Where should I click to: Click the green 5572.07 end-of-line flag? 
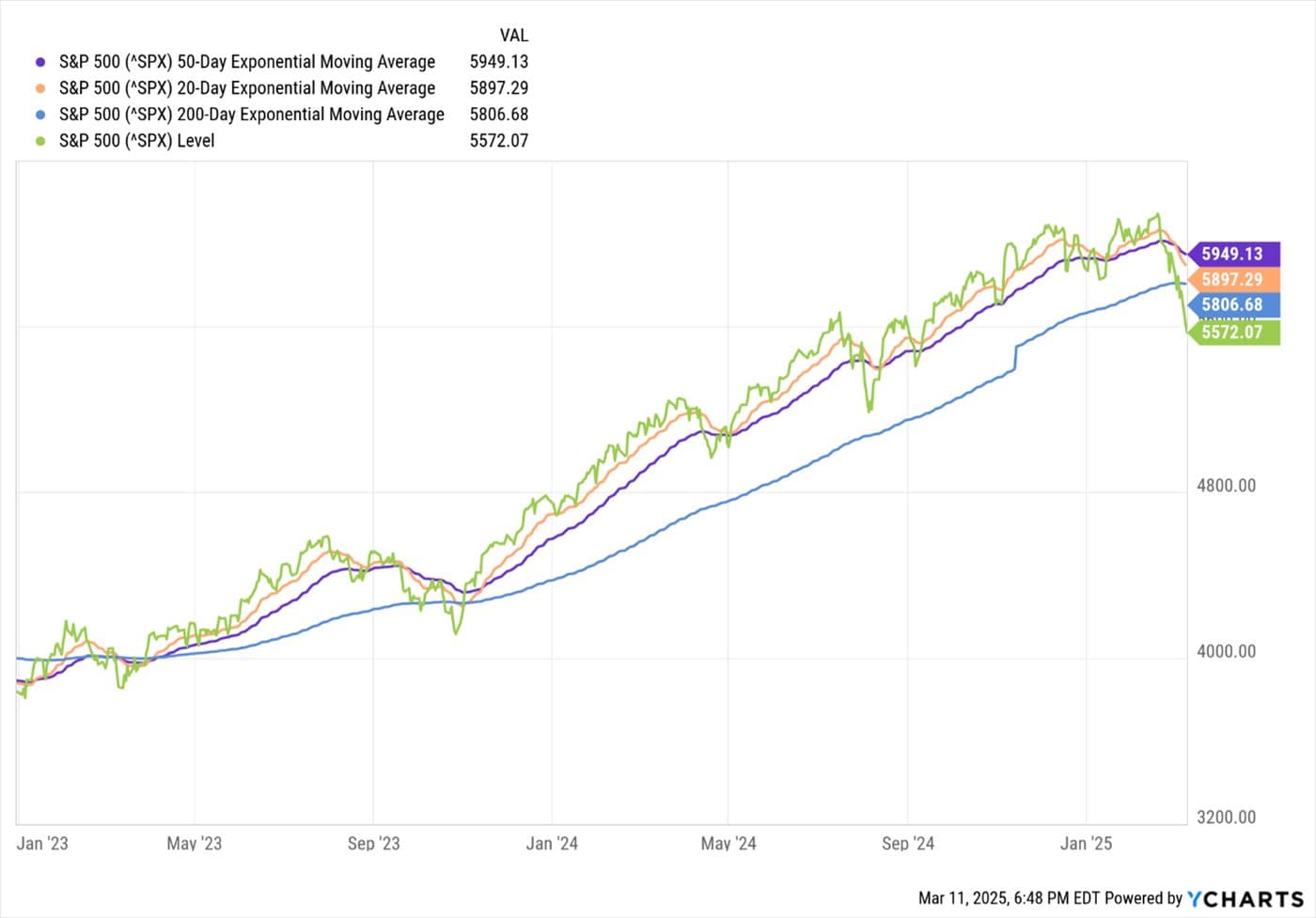(x=1234, y=332)
